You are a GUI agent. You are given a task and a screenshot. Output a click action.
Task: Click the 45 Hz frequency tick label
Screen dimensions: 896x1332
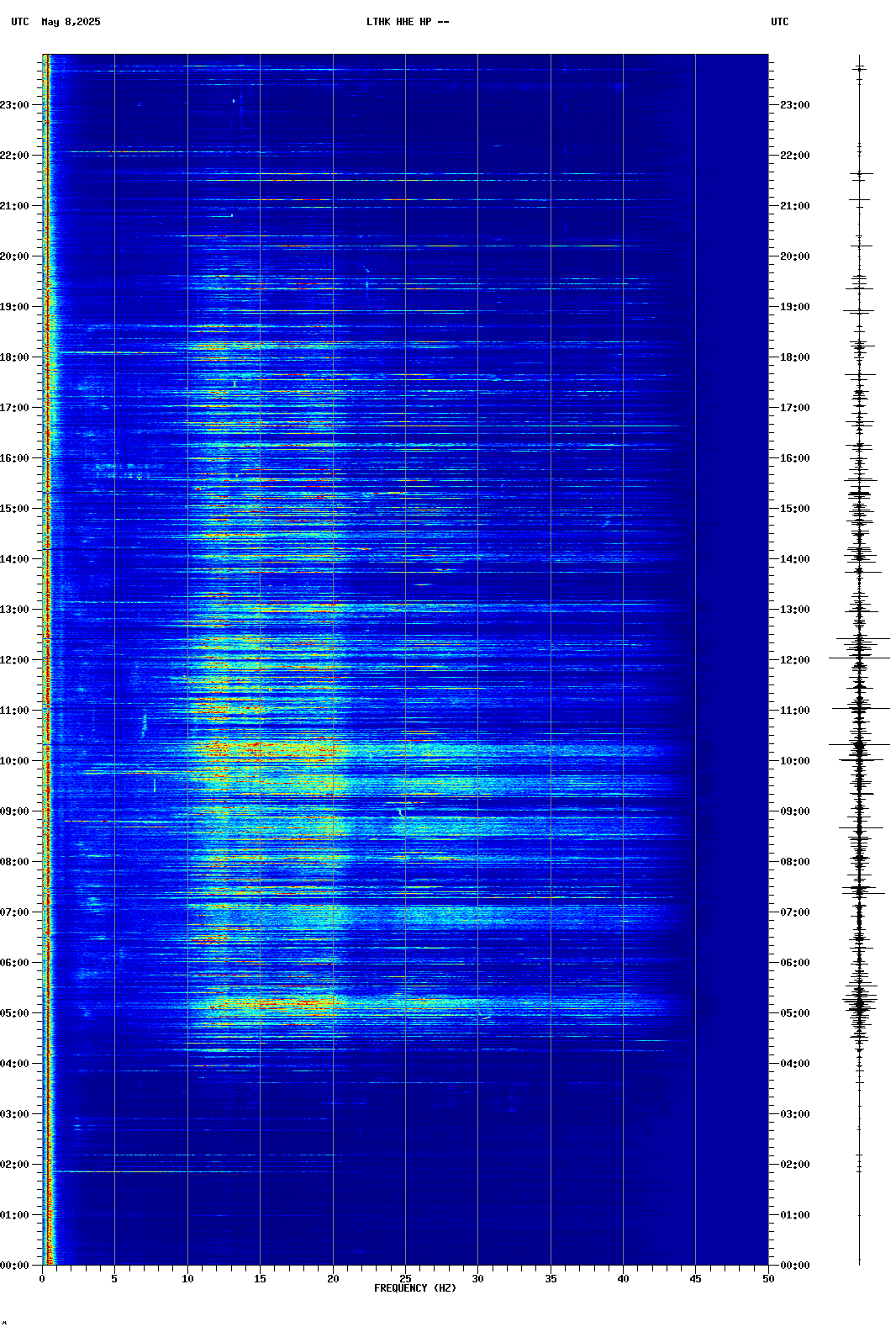point(695,1279)
